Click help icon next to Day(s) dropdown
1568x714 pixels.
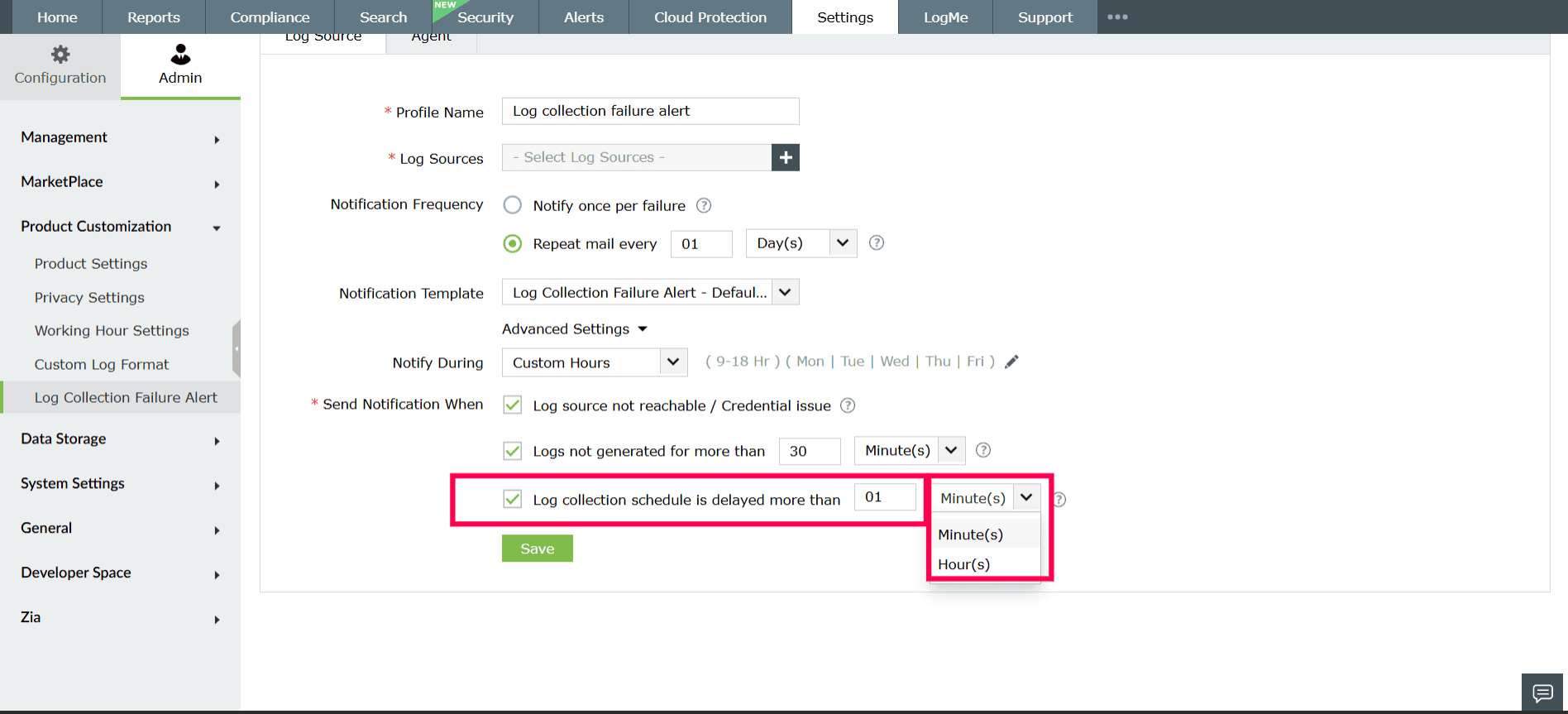[x=877, y=242]
